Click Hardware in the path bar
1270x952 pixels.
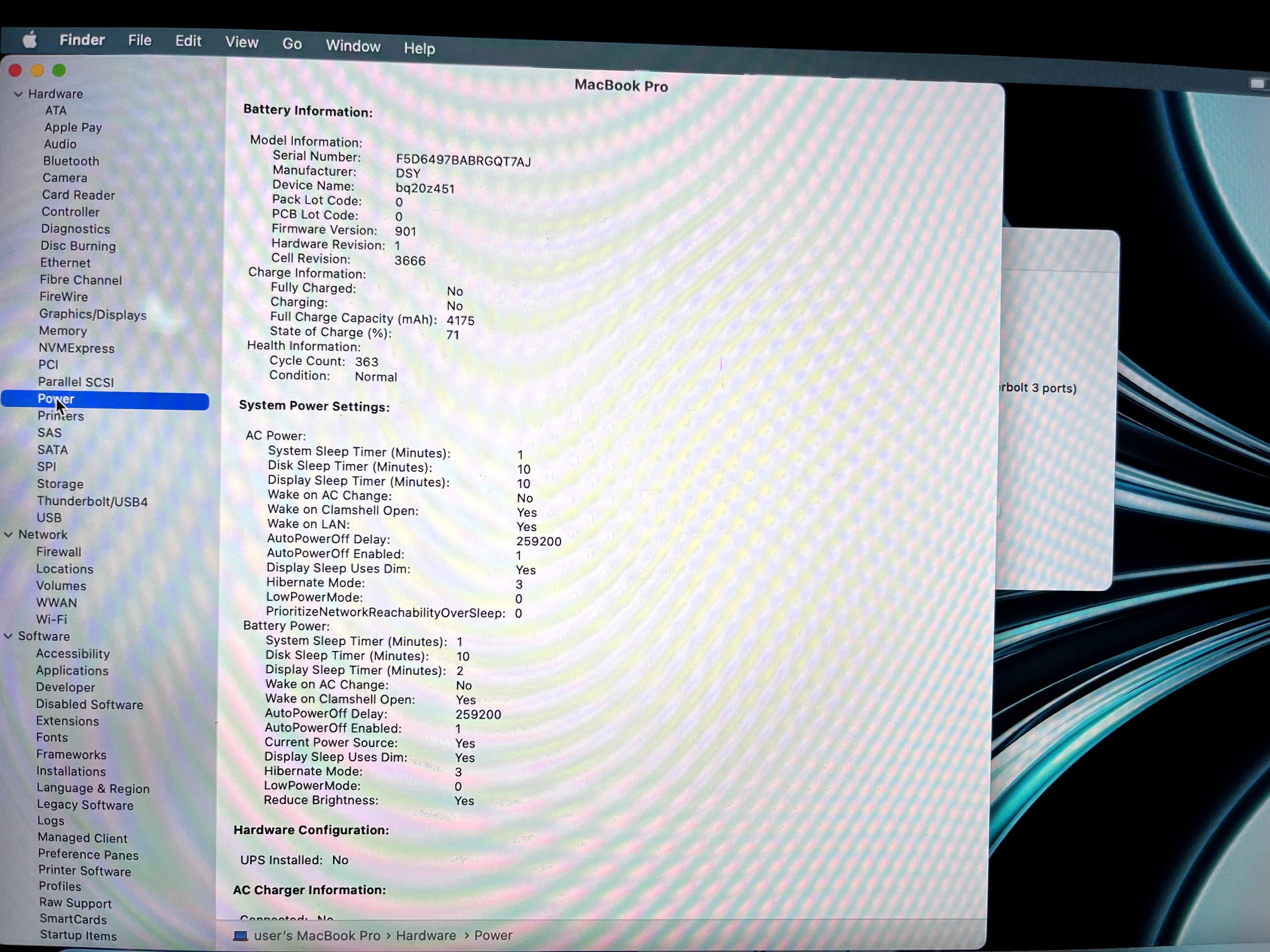click(x=426, y=936)
